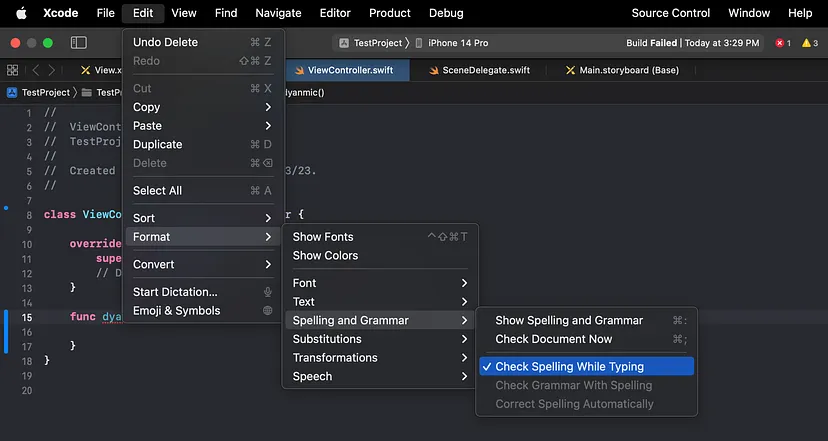The height and width of the screenshot is (441, 828).
Task: Click the 'override' keyword on line 10
Action: [x=95, y=243]
